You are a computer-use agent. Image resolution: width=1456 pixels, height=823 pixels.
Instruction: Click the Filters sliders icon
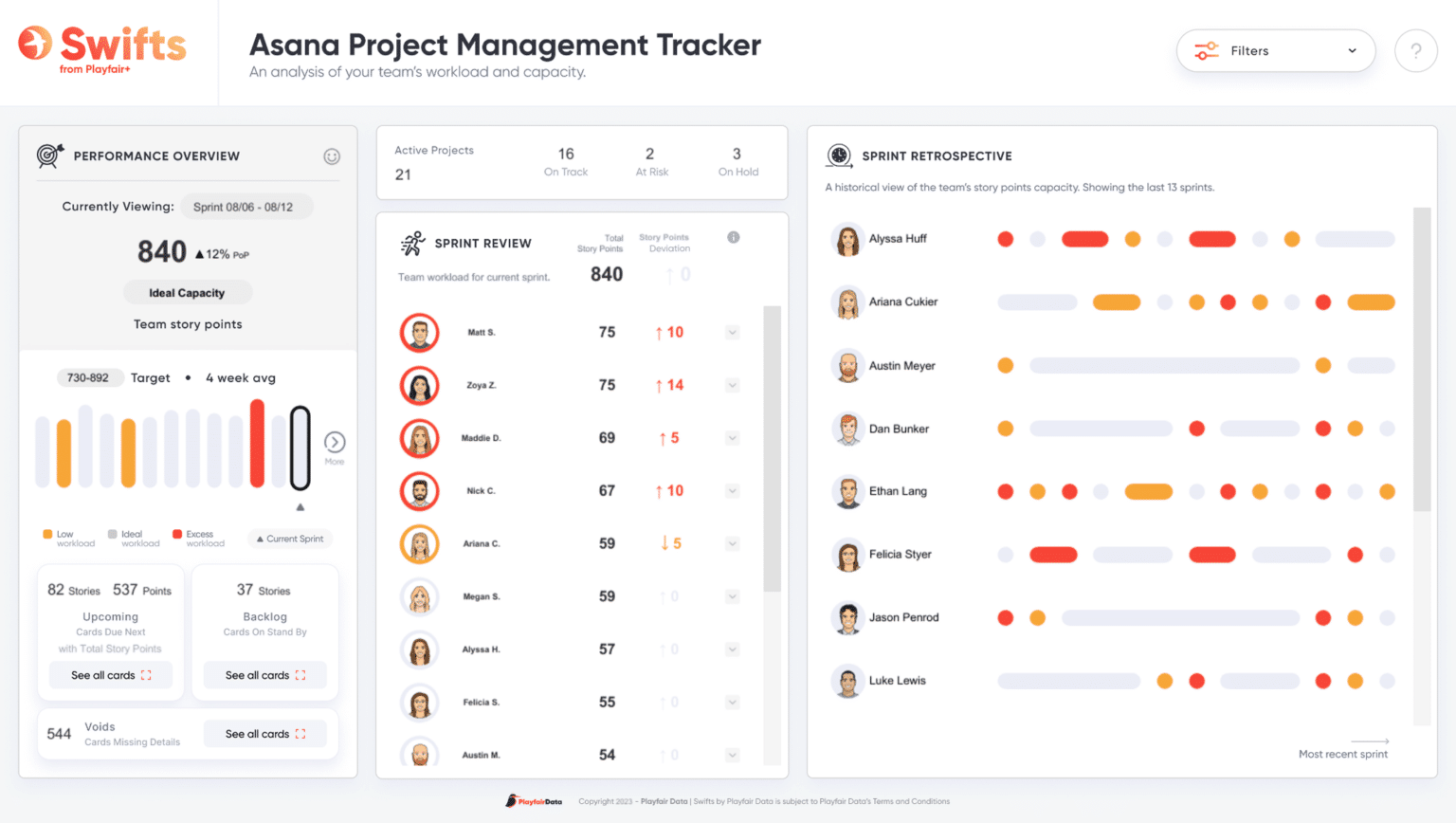coord(1207,50)
